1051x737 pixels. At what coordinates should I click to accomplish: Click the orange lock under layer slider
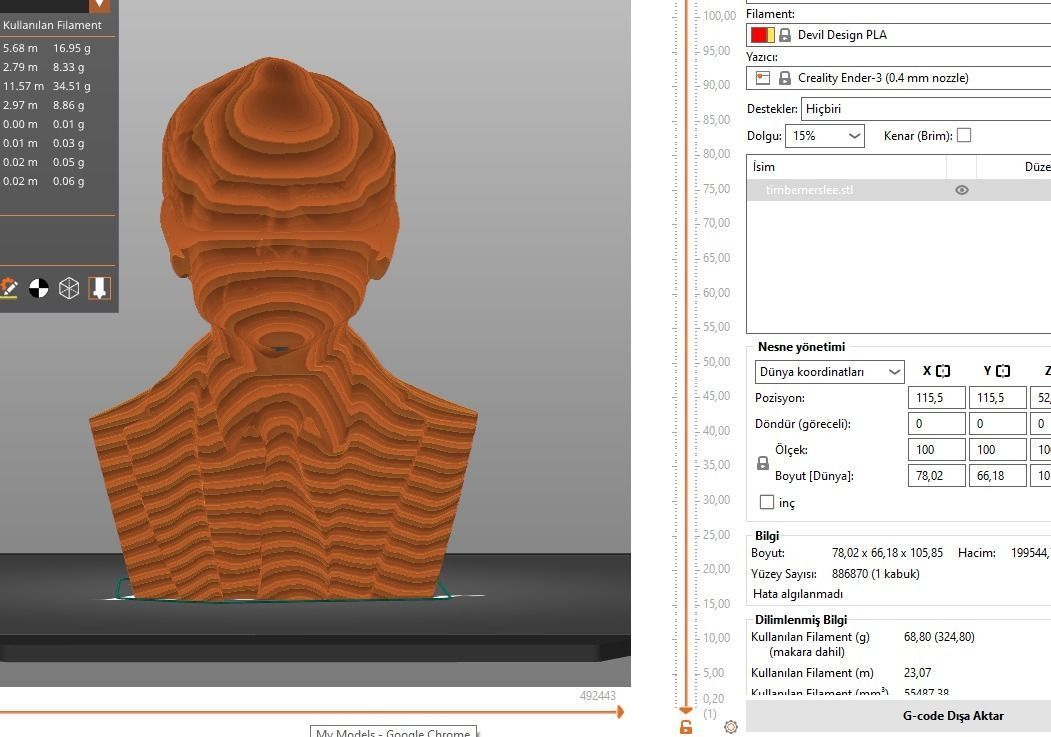pyautogui.click(x=686, y=727)
